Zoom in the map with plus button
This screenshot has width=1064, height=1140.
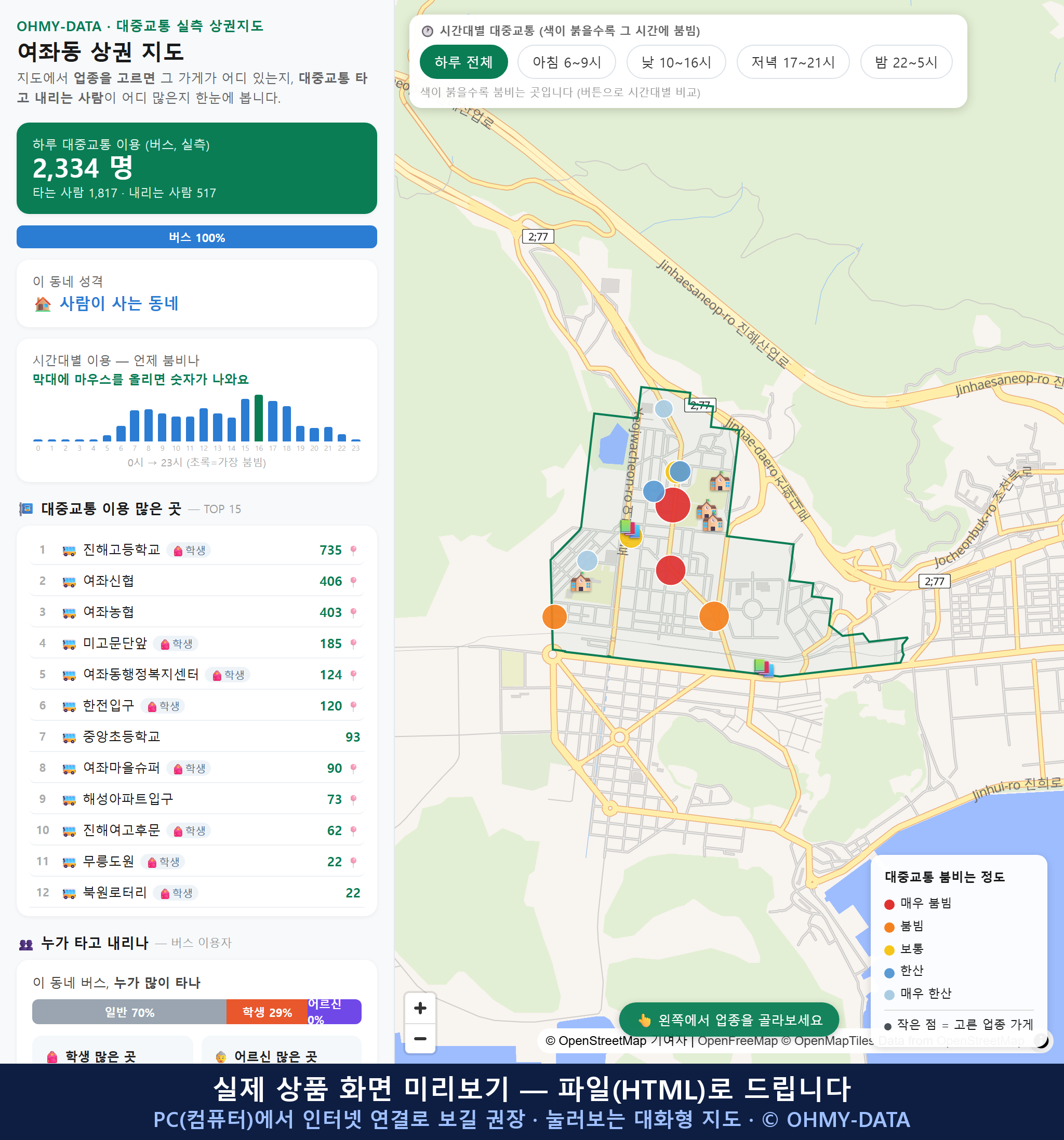pos(420,1008)
